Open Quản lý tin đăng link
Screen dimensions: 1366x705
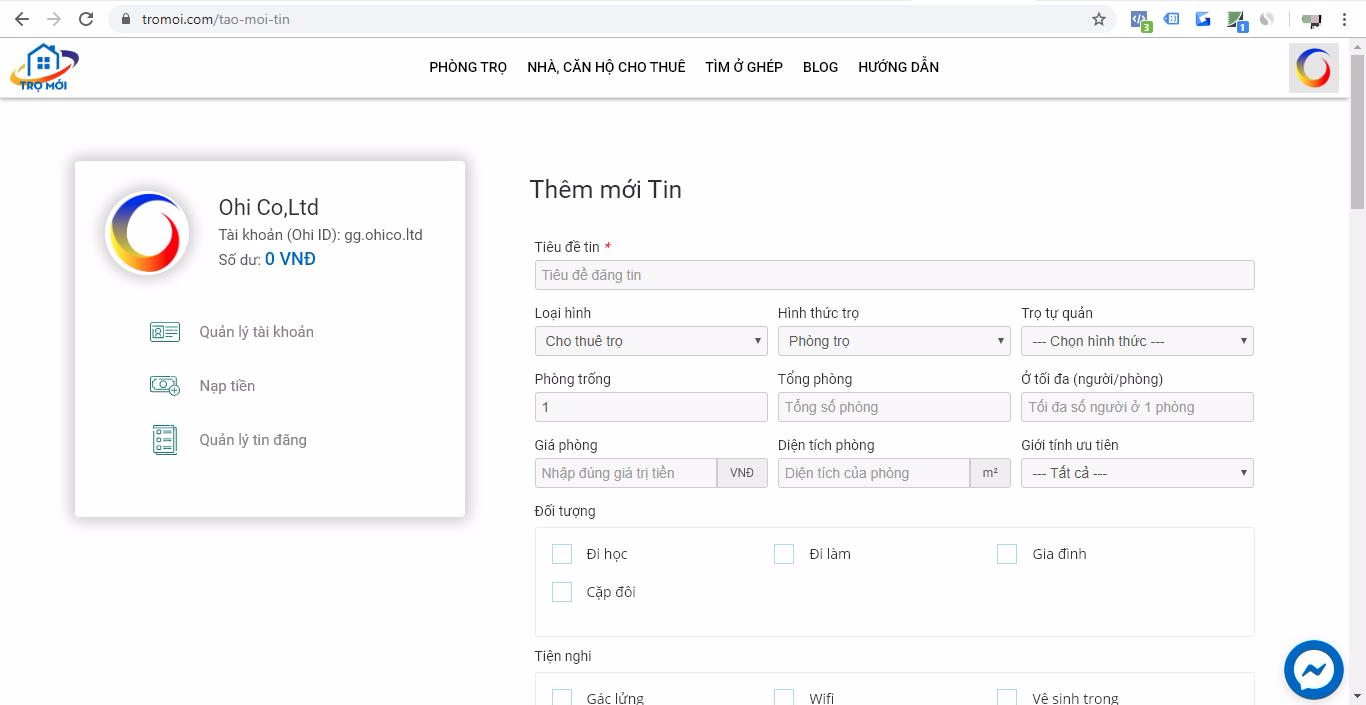(253, 440)
